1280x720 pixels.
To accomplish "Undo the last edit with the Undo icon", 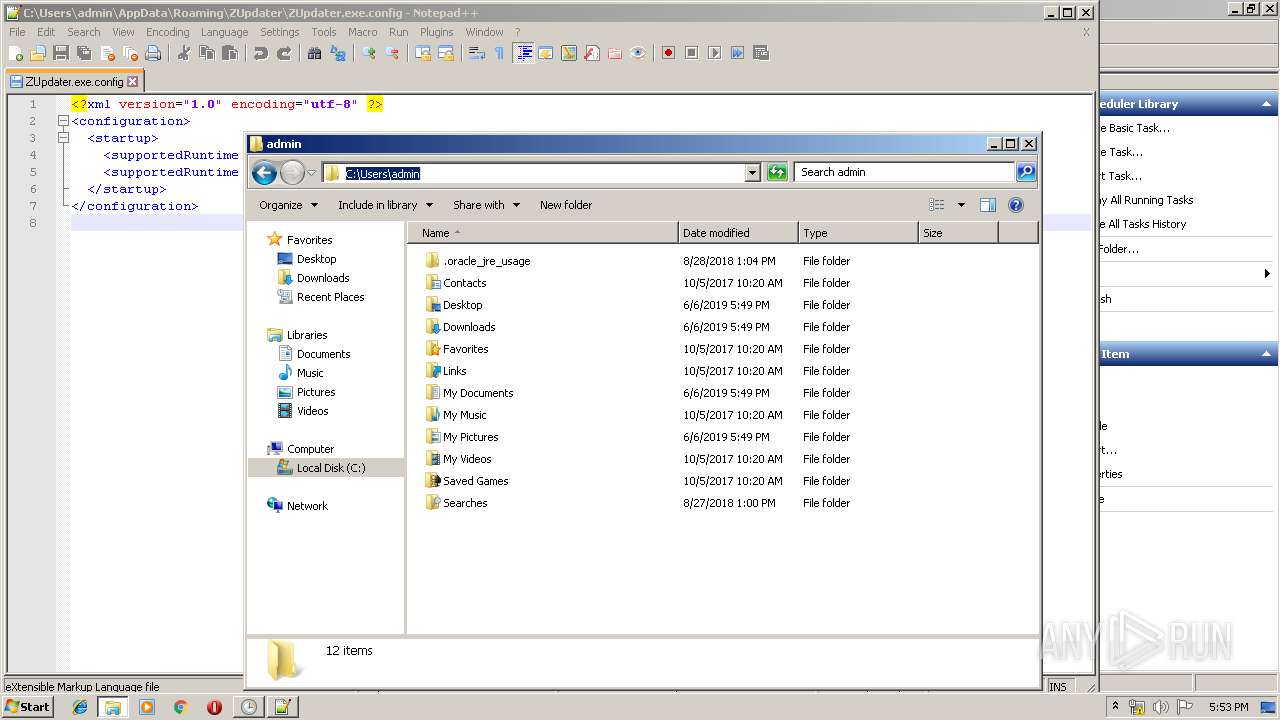I will coord(261,53).
